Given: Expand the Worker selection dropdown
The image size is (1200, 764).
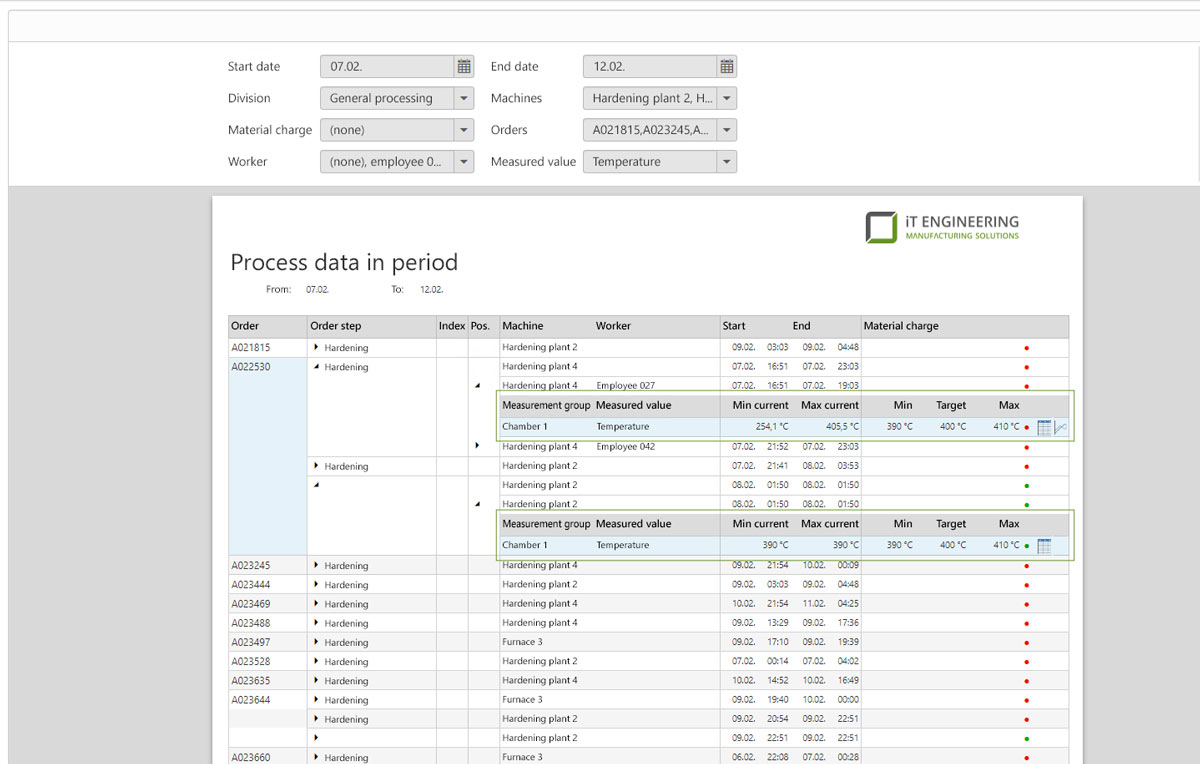Looking at the screenshot, I should pos(463,162).
